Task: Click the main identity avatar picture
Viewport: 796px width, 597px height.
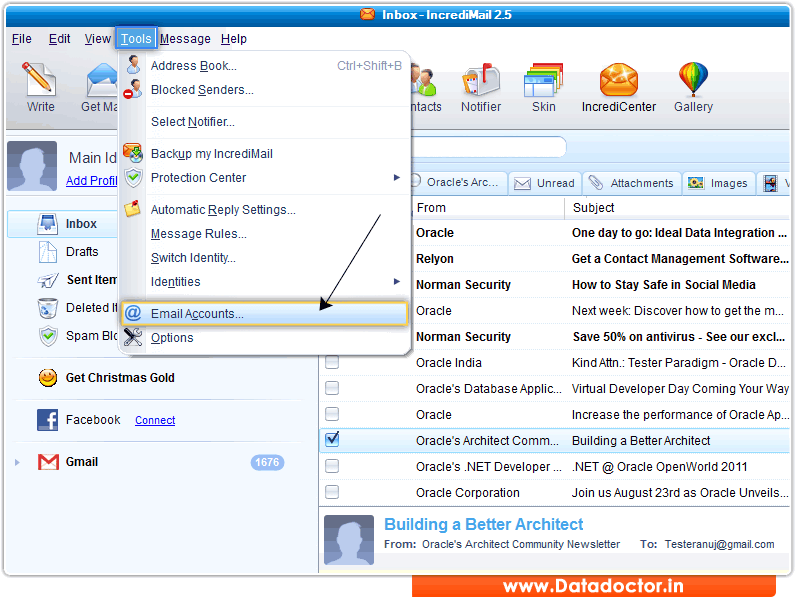Action: (32, 166)
